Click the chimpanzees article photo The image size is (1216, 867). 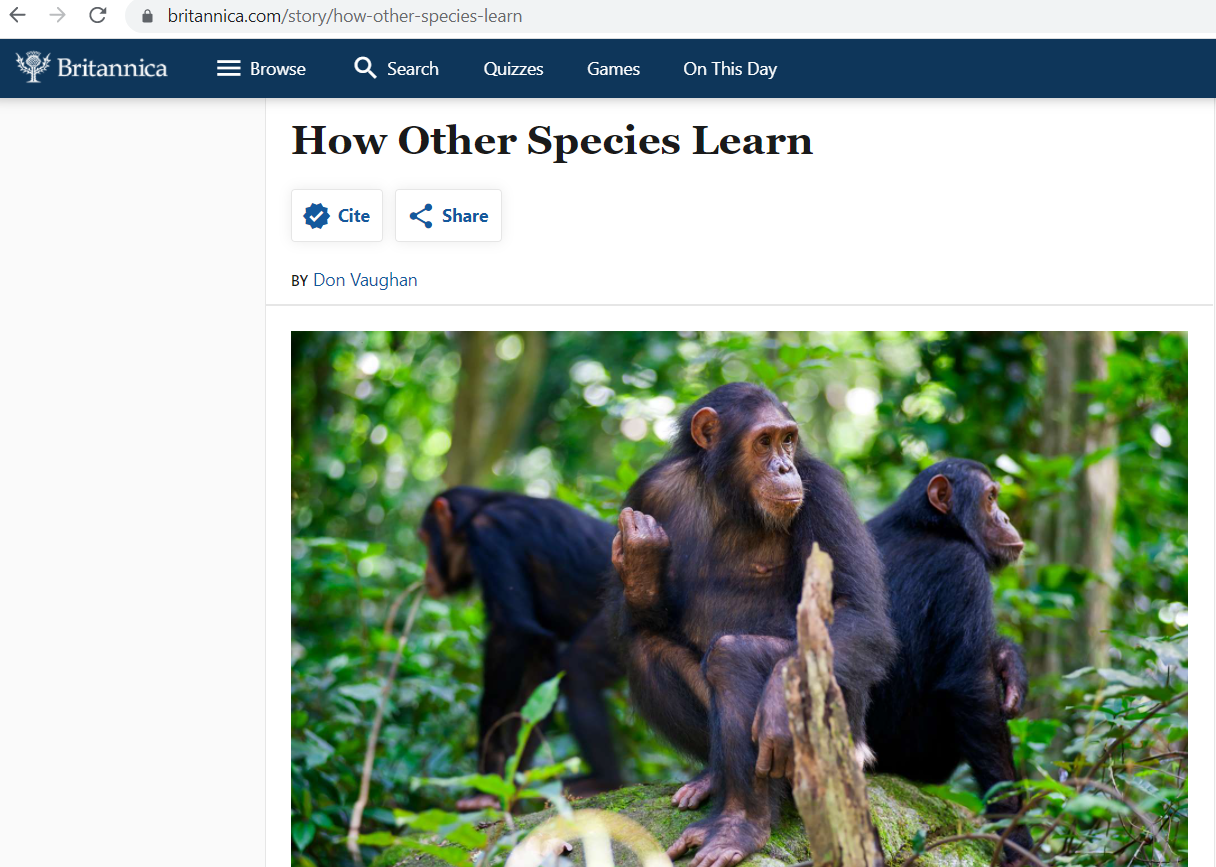(739, 598)
